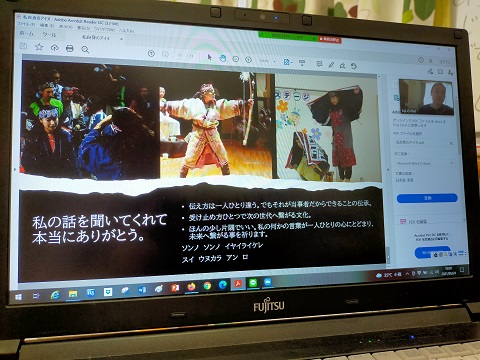Screen dimensions: 480x360
Task: Click the Zoom out minus icon
Action: point(235,59)
